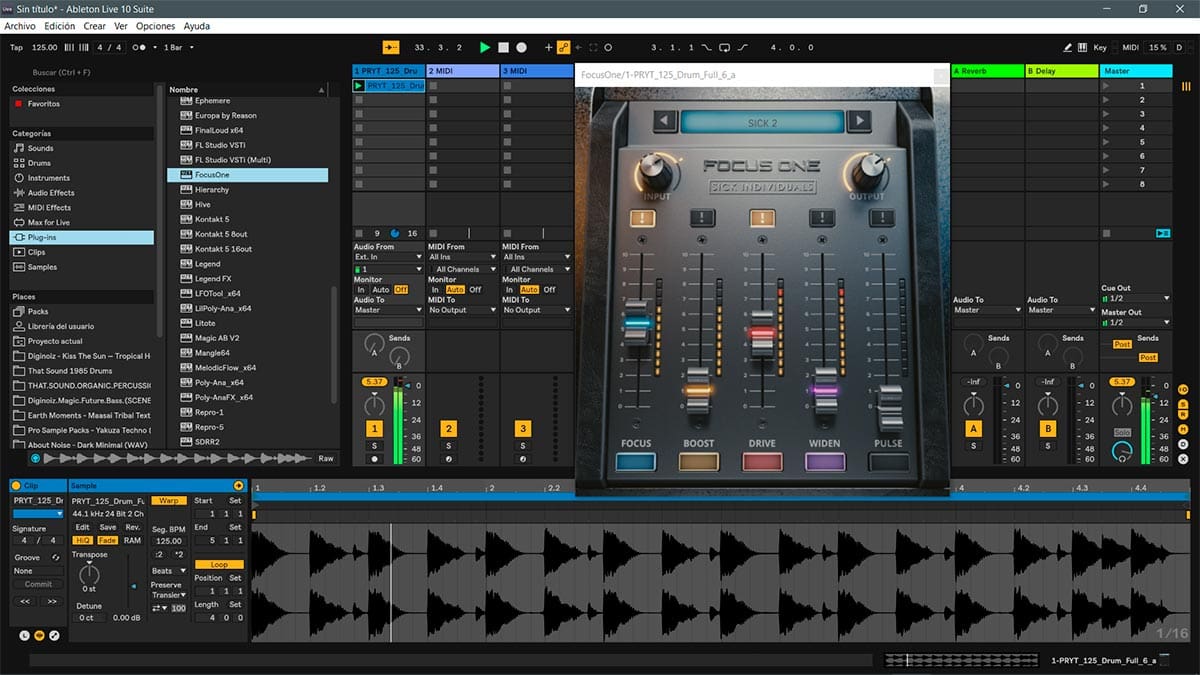
Task: Select Kontakt 5 plug-in in list
Action: pos(247,219)
